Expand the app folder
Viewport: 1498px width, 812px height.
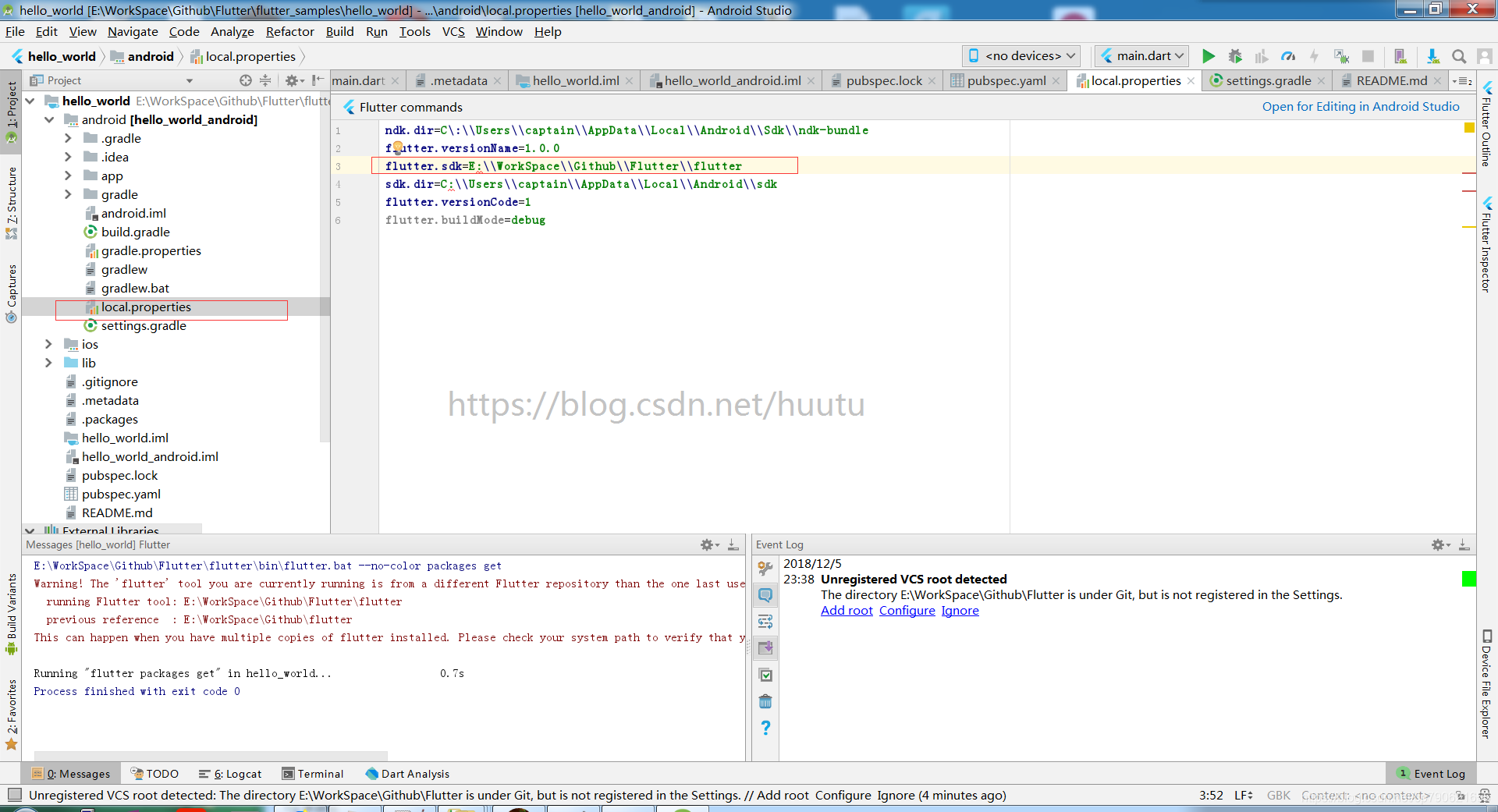(68, 176)
